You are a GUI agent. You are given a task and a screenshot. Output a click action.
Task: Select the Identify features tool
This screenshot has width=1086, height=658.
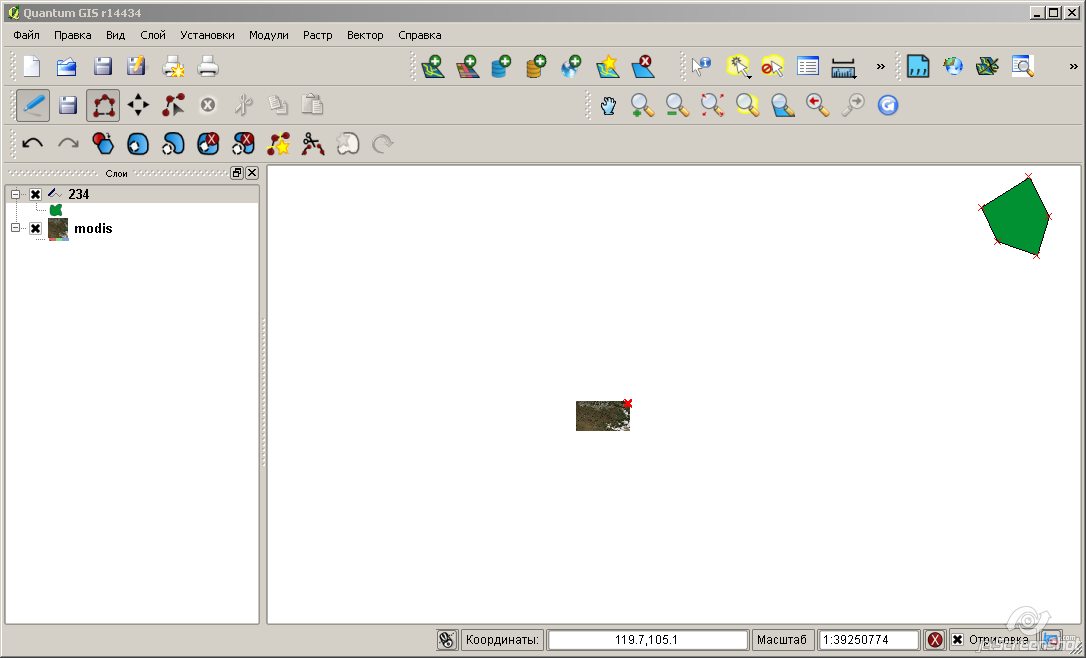701,66
